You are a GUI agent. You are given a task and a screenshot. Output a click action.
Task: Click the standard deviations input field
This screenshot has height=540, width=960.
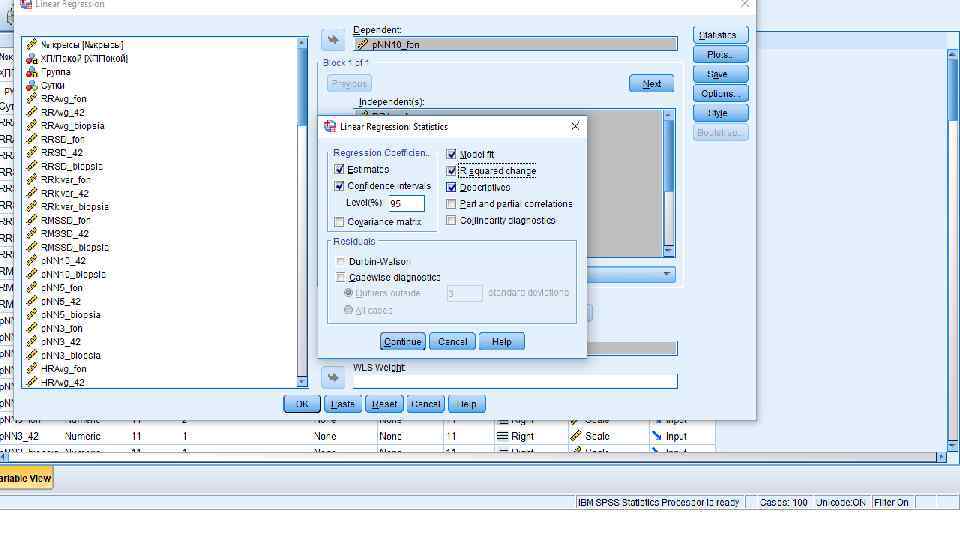pyautogui.click(x=464, y=293)
